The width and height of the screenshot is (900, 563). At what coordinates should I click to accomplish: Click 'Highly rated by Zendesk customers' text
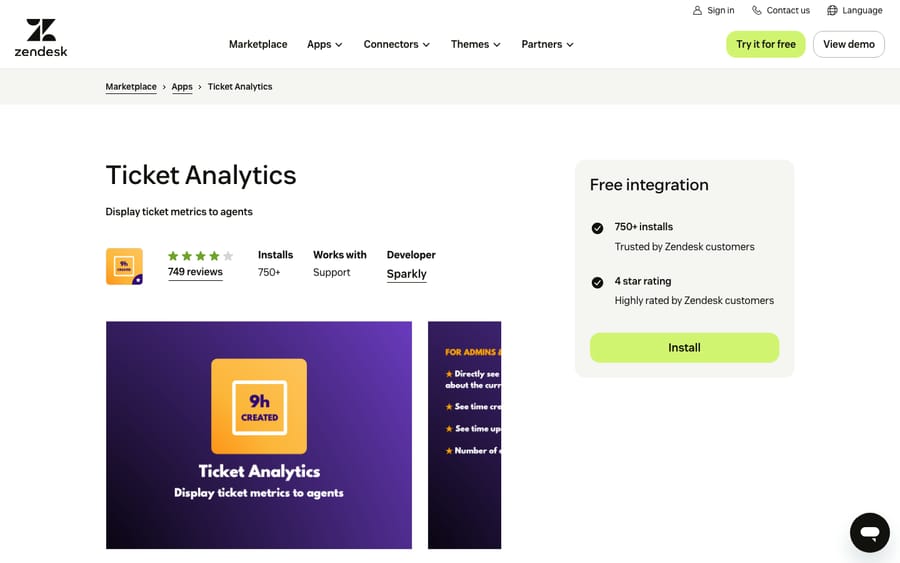[x=694, y=301]
